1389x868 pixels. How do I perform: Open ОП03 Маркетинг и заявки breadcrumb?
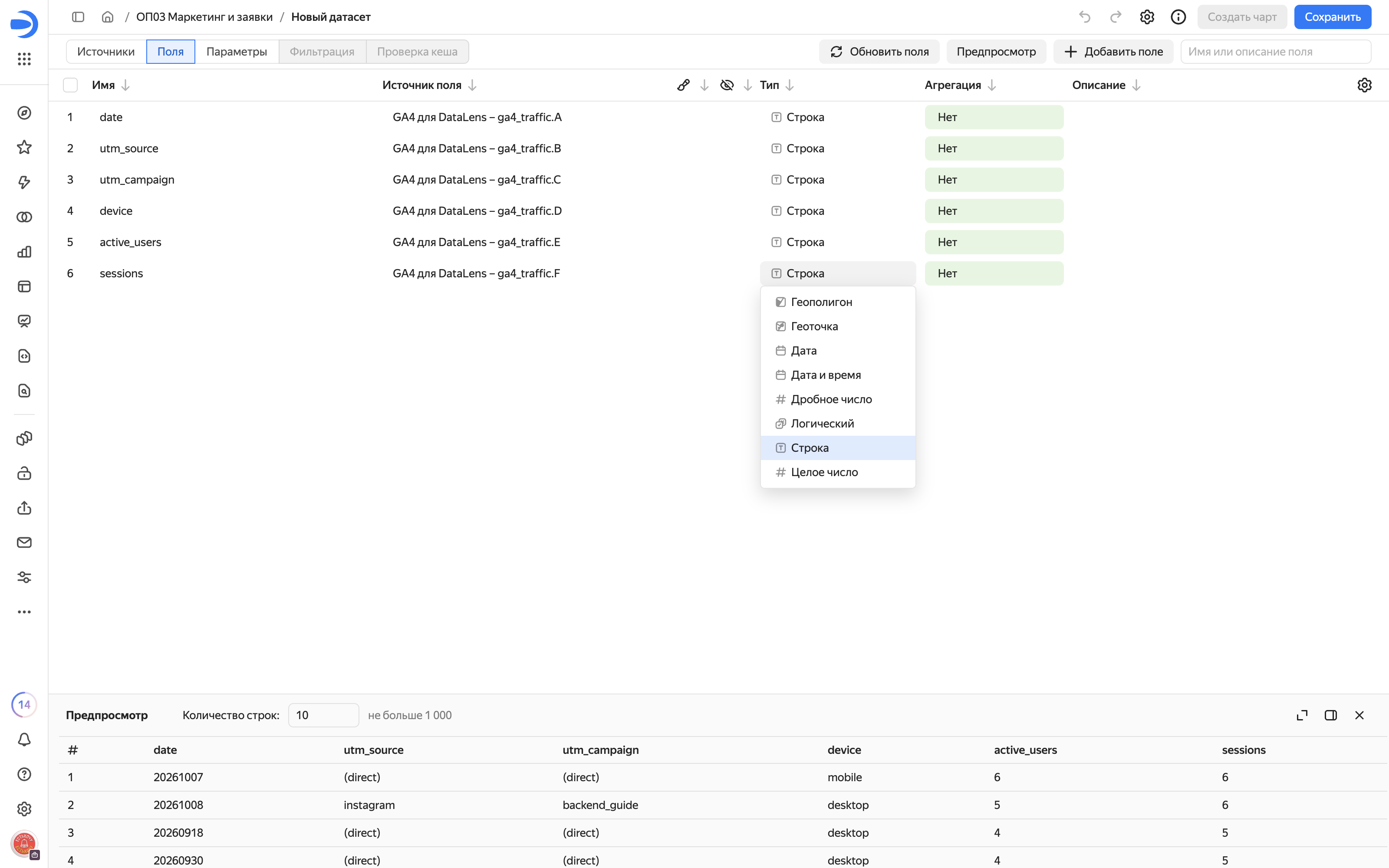(x=204, y=17)
